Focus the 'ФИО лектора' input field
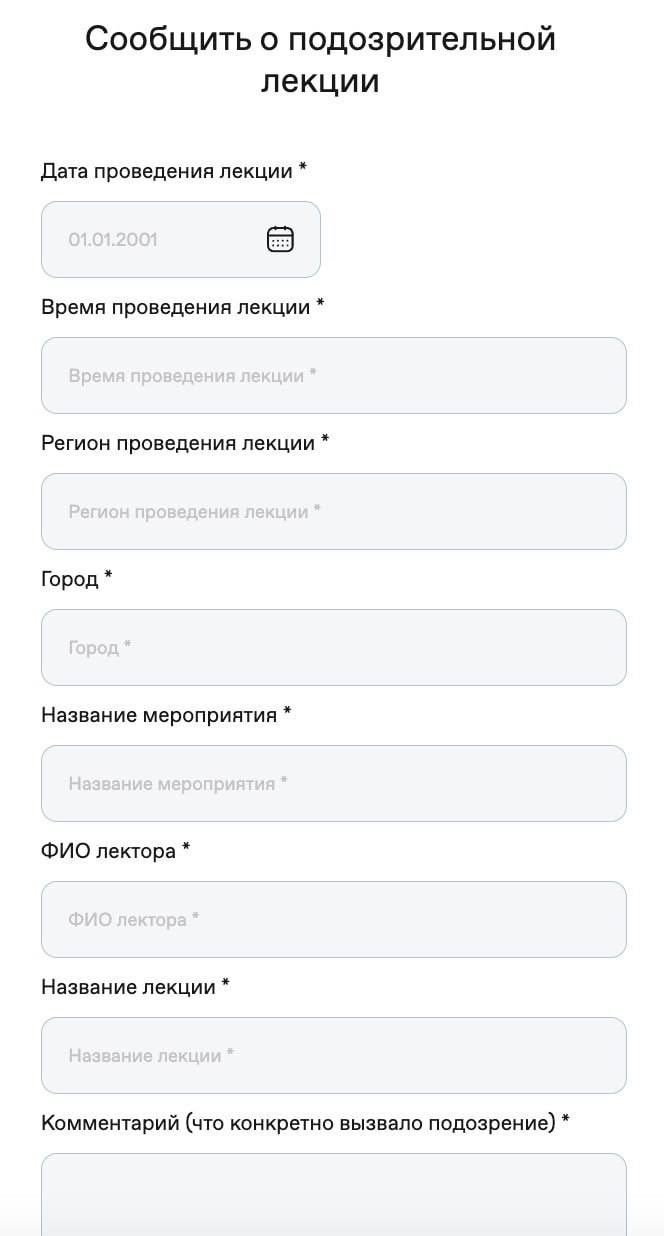This screenshot has width=664, height=1236. (x=333, y=920)
